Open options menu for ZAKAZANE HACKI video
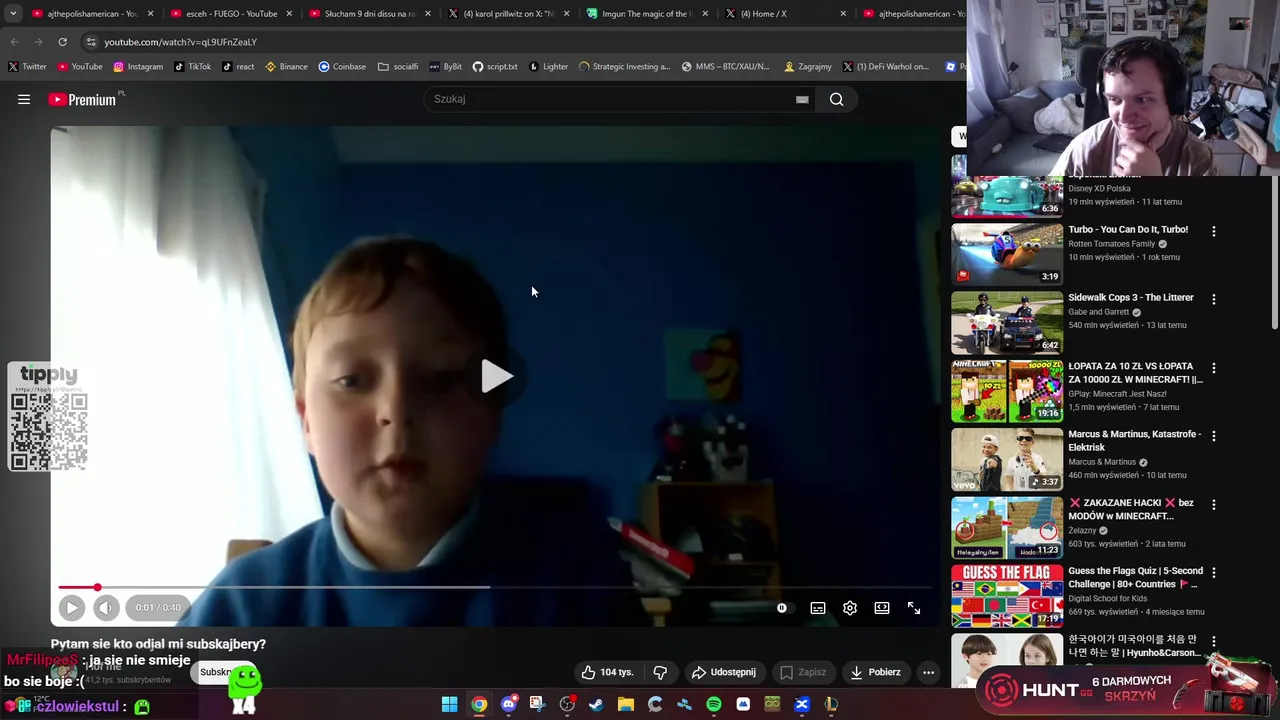Screen dimensions: 1280x720 point(1214,505)
